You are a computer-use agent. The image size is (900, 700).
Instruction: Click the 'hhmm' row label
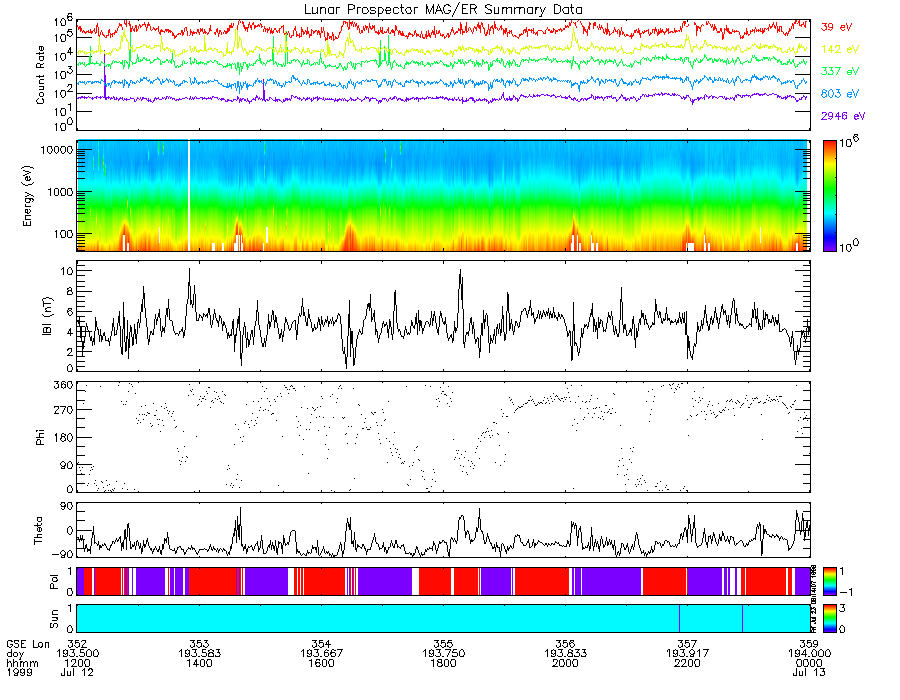(x=22, y=663)
